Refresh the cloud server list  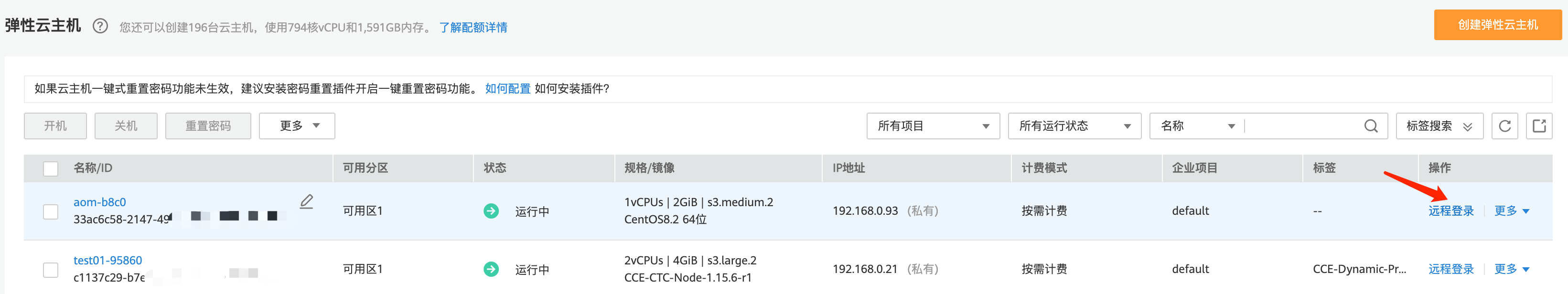pos(1504,126)
